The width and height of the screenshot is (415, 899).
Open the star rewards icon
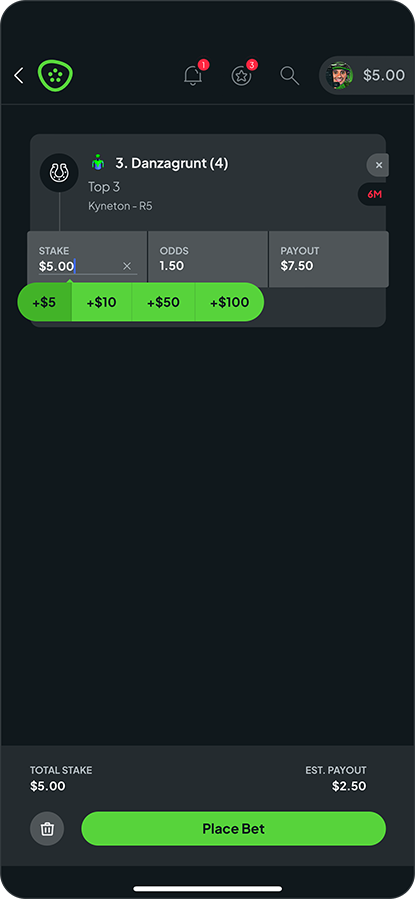pyautogui.click(x=241, y=76)
